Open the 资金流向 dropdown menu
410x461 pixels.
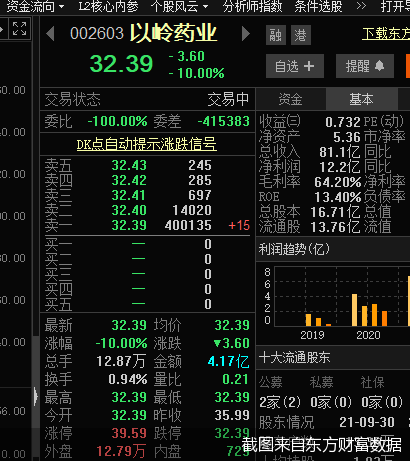(x=35, y=6)
